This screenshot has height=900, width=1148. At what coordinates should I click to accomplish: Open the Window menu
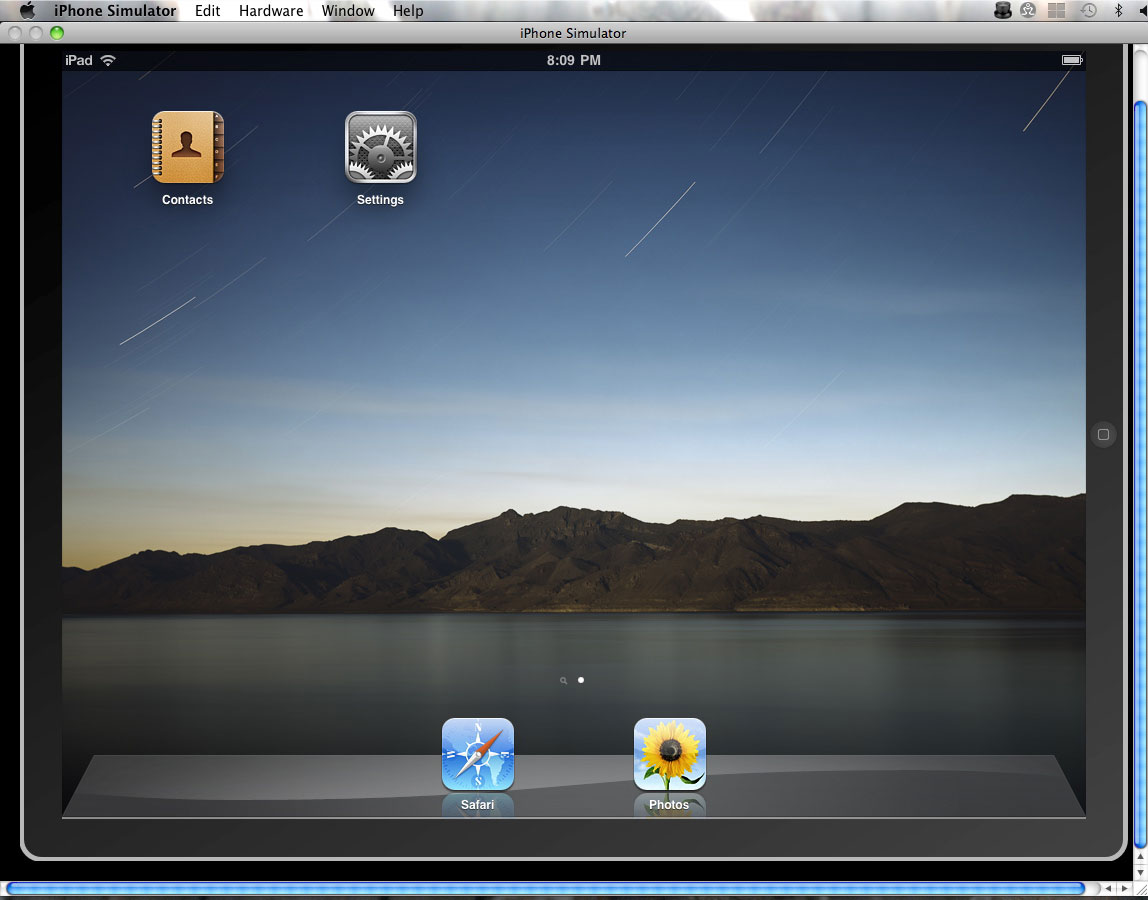coord(348,11)
